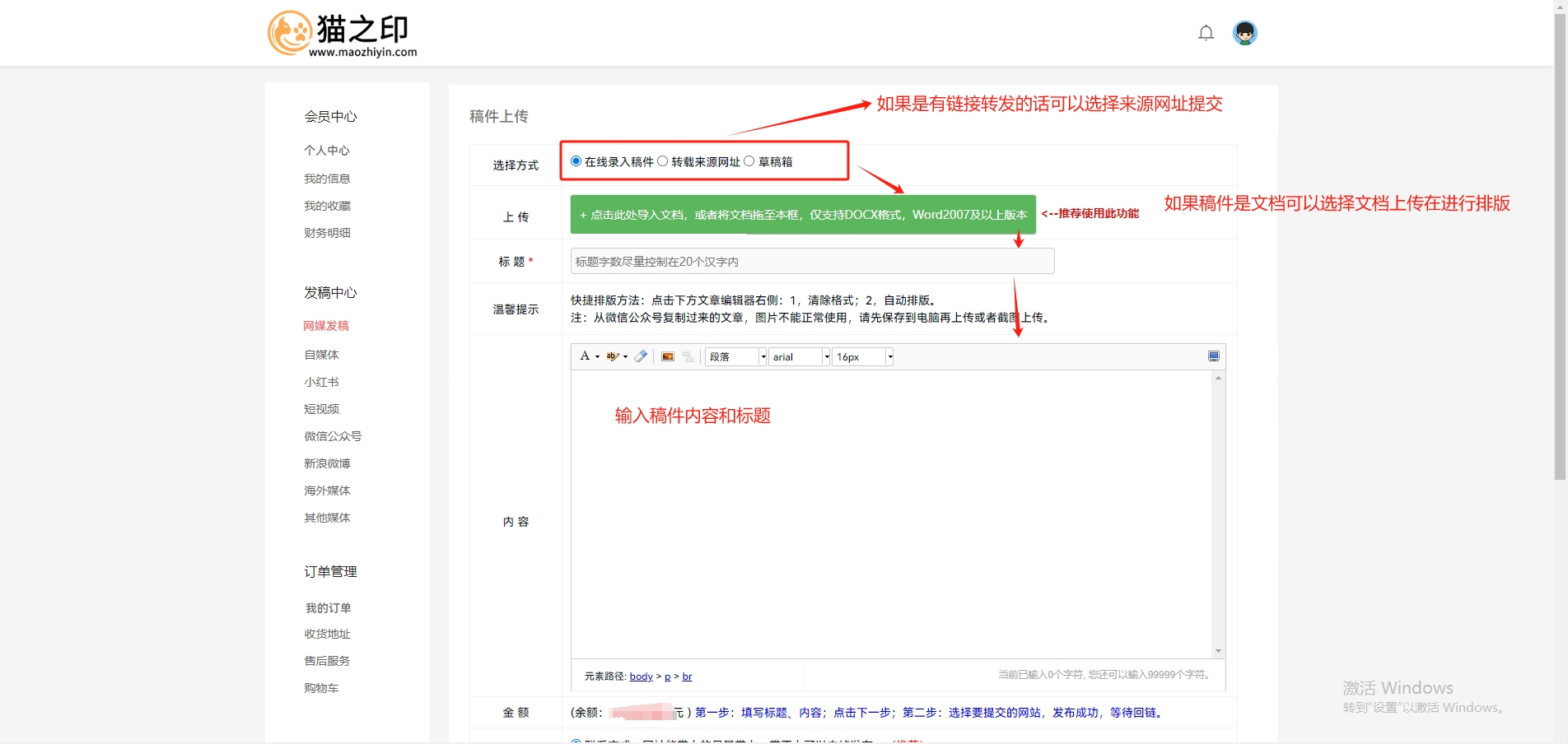Image resolution: width=1568 pixels, height=744 pixels.
Task: Apply the text highlight color tool
Action: click(613, 356)
